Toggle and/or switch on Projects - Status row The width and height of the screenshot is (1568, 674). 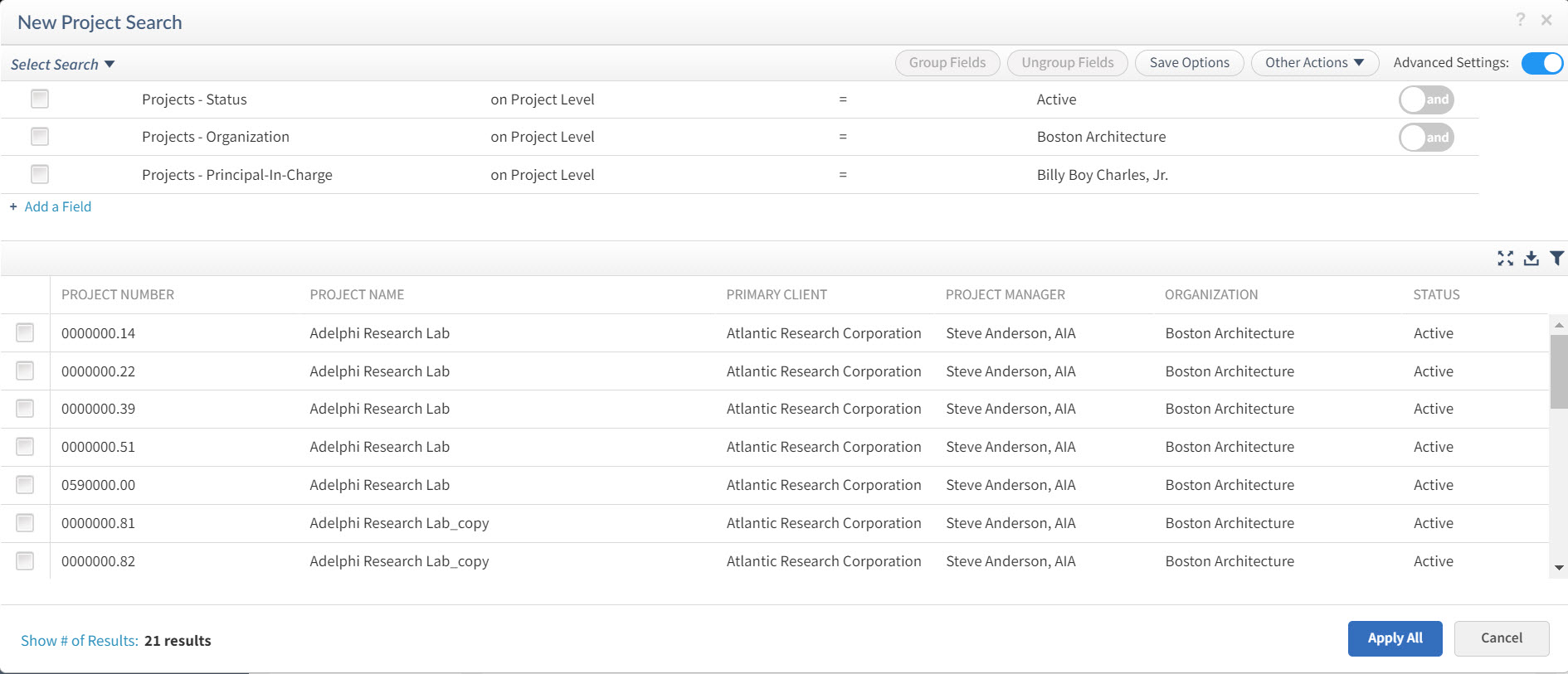1426,99
